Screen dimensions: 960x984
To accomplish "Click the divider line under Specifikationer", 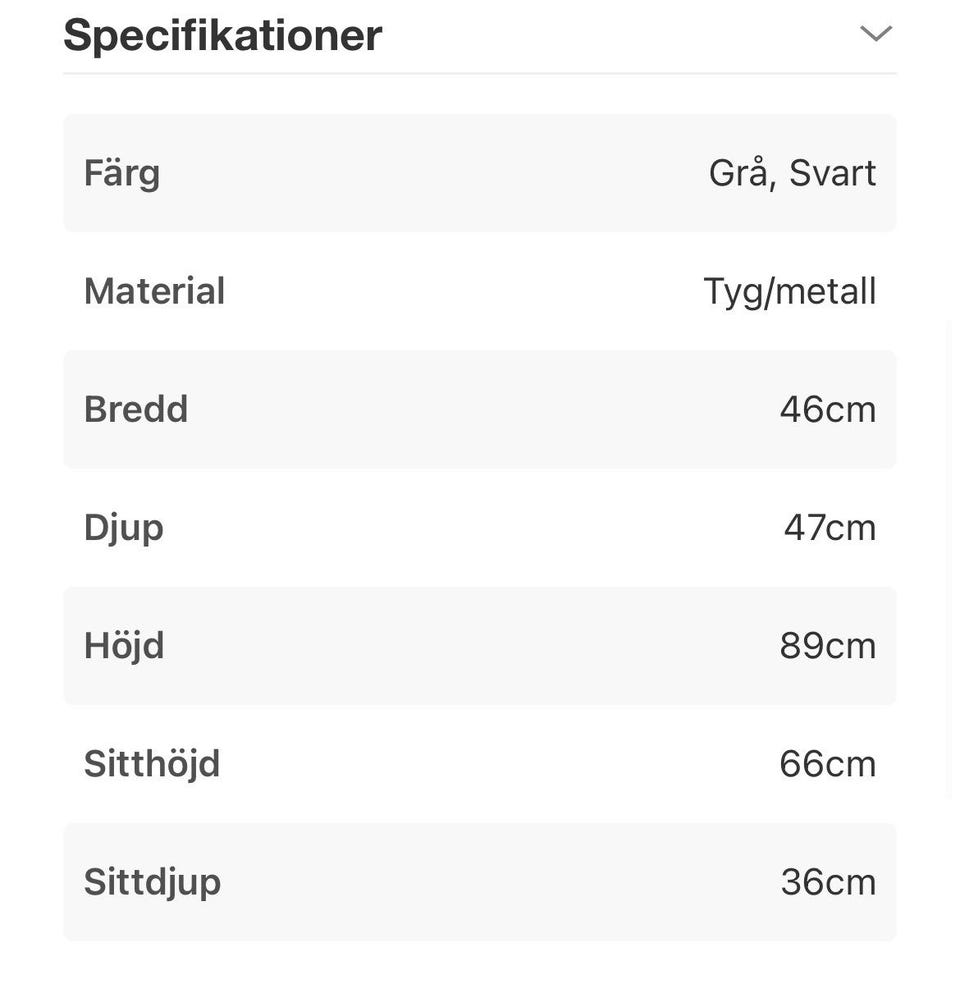I will point(480,73).
